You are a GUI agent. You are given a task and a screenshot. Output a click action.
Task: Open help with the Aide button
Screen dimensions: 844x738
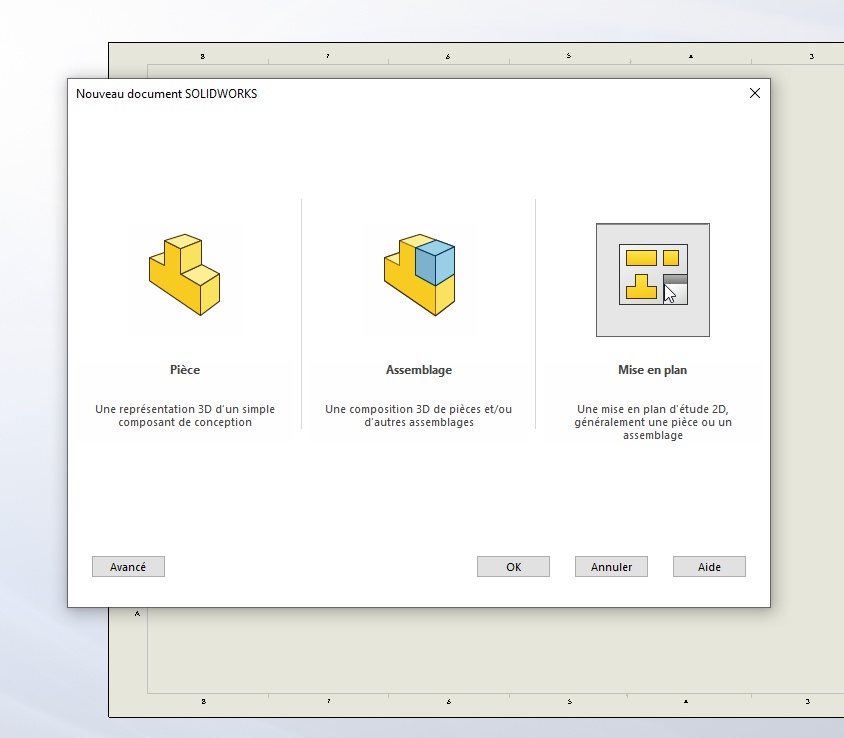pos(709,567)
